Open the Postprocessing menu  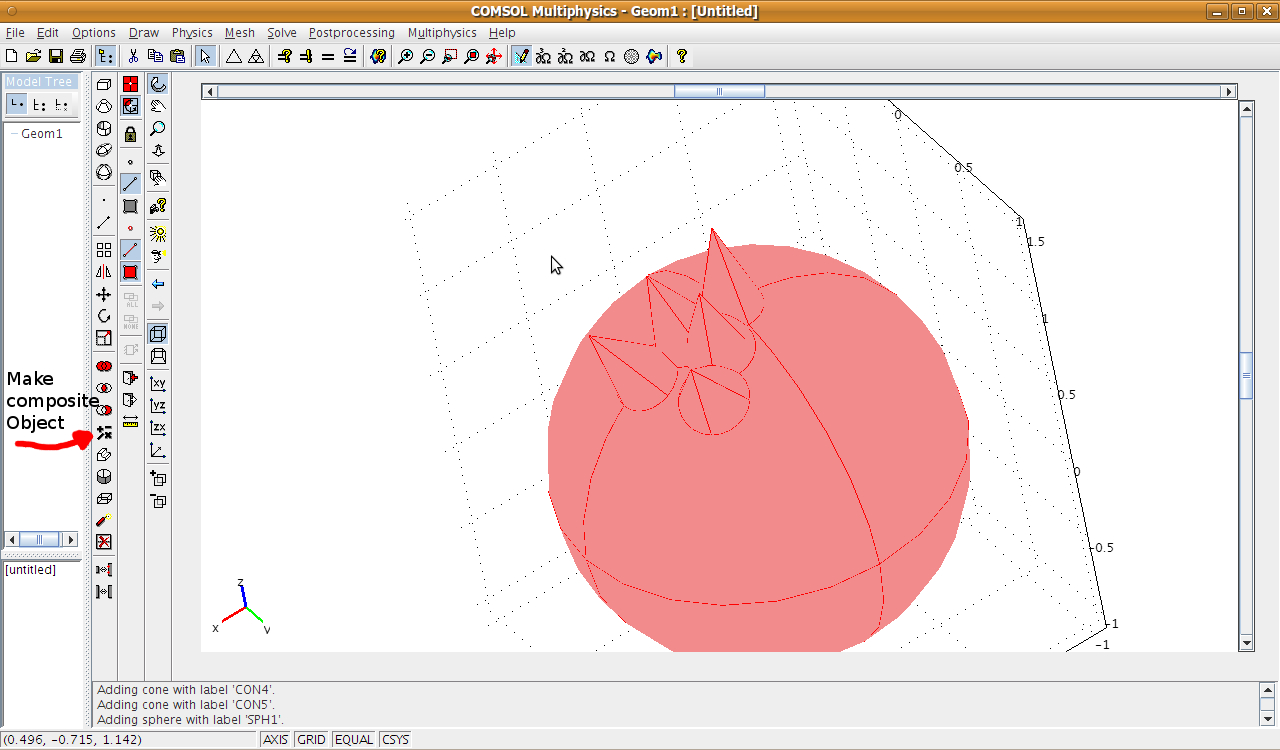(x=351, y=33)
